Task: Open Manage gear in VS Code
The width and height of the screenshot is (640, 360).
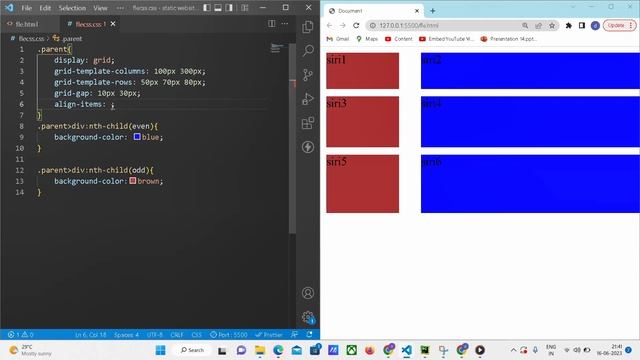Action: point(308,317)
